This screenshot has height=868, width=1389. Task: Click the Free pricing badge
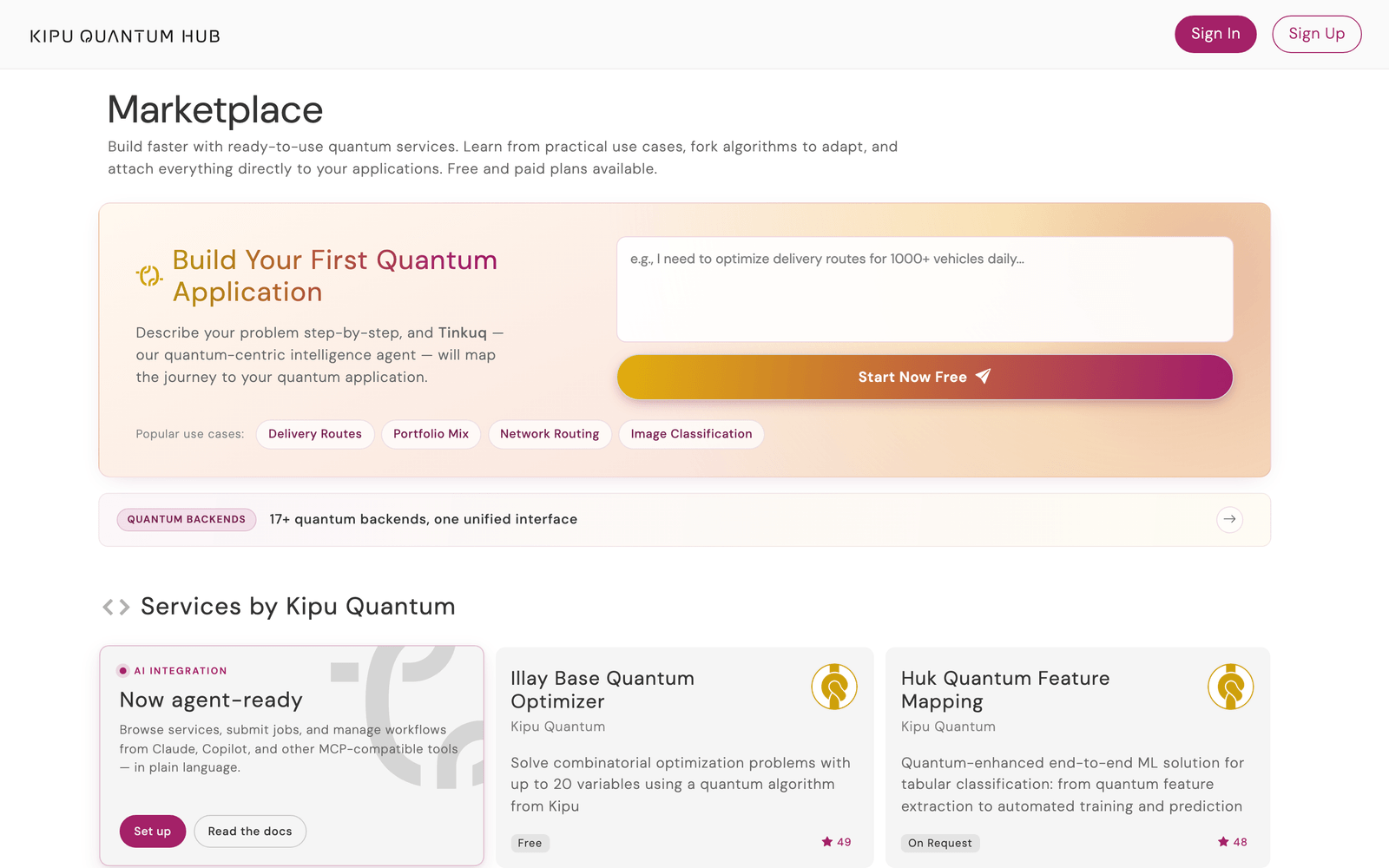530,843
